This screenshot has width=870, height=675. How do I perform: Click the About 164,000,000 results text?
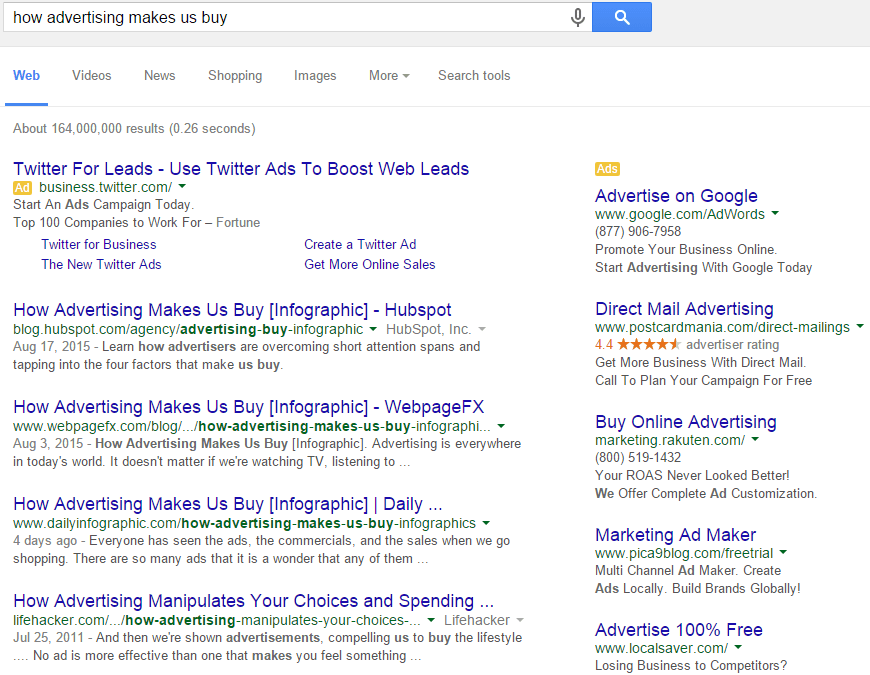[x=134, y=129]
